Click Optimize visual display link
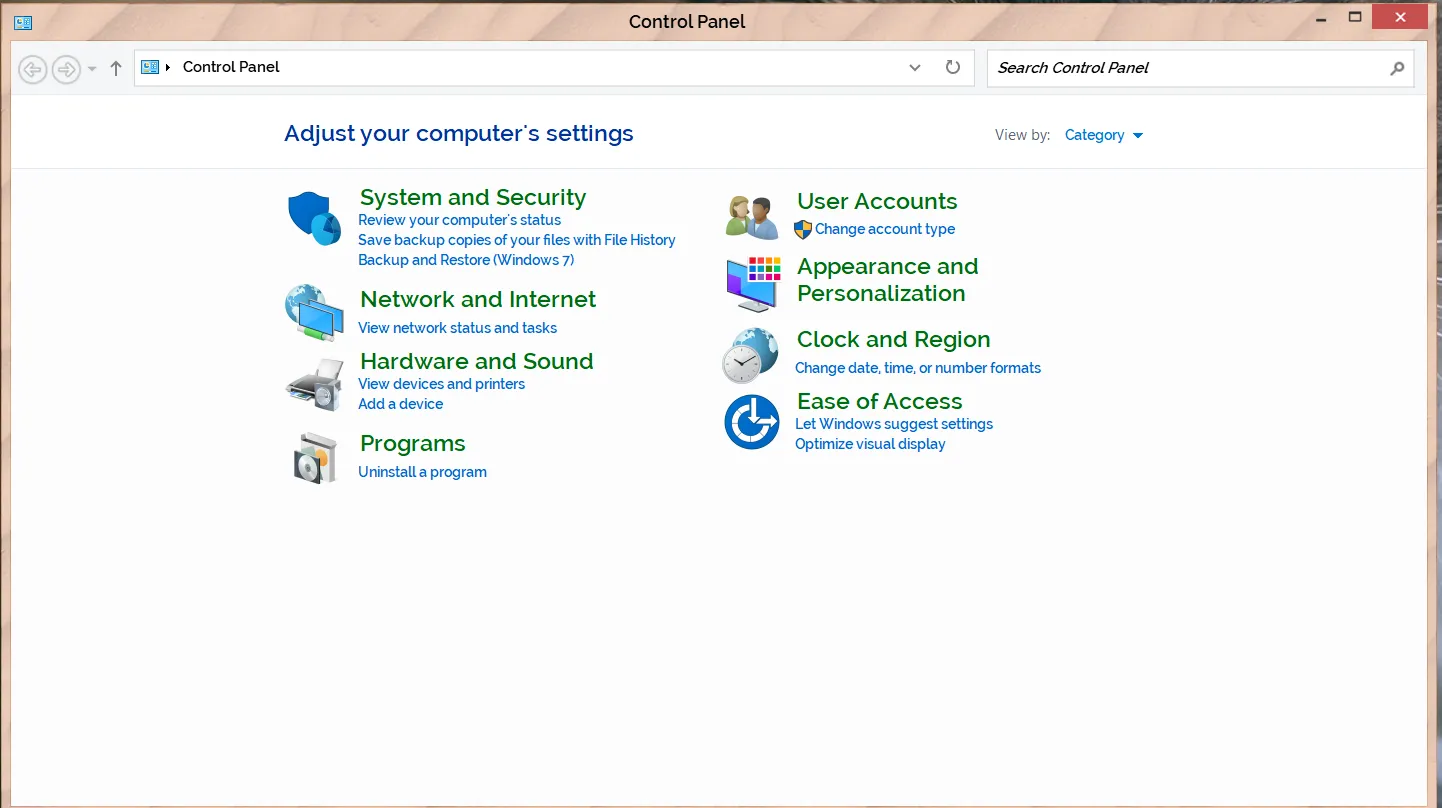This screenshot has width=1442, height=808. [x=870, y=444]
